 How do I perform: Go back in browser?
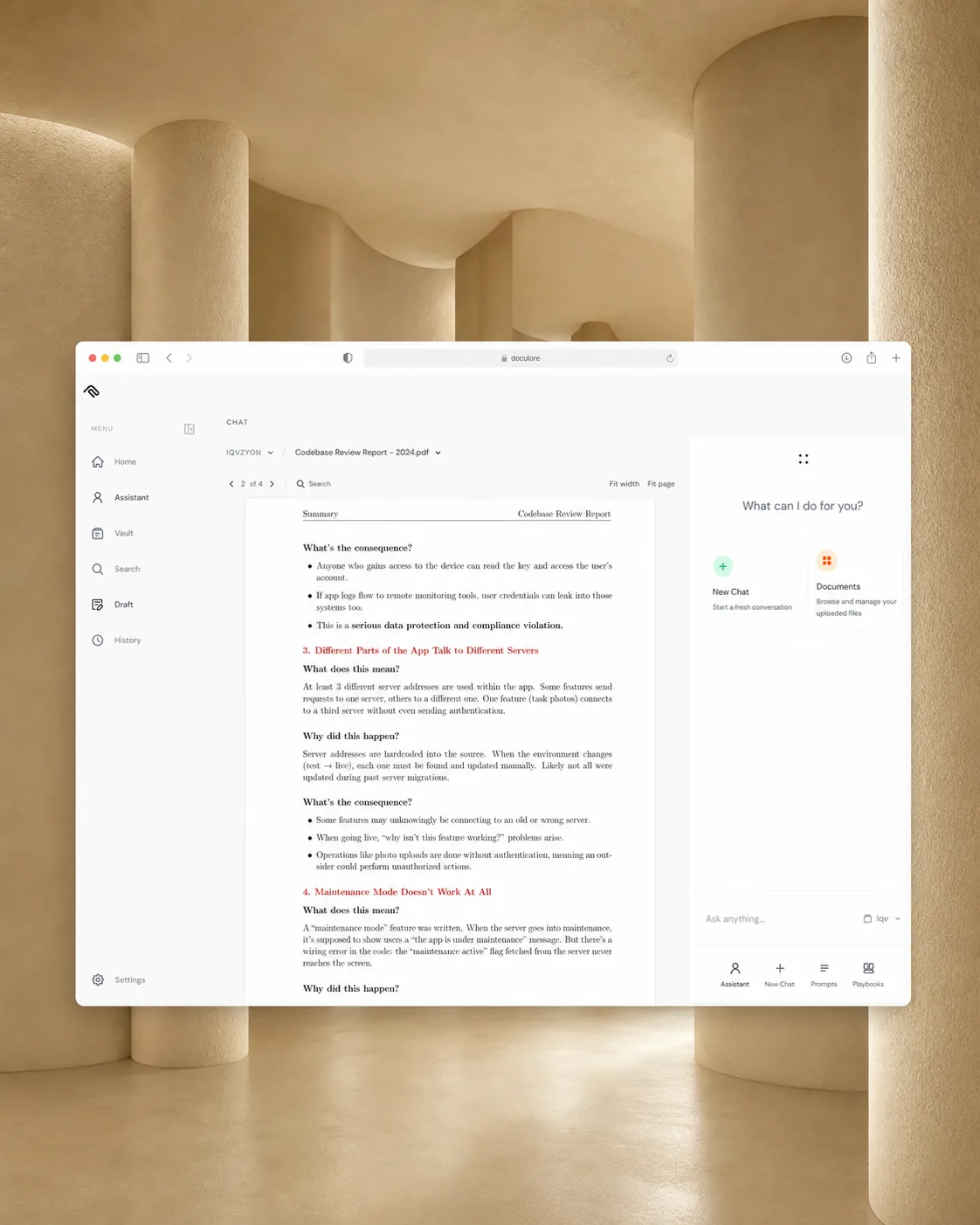click(x=169, y=358)
